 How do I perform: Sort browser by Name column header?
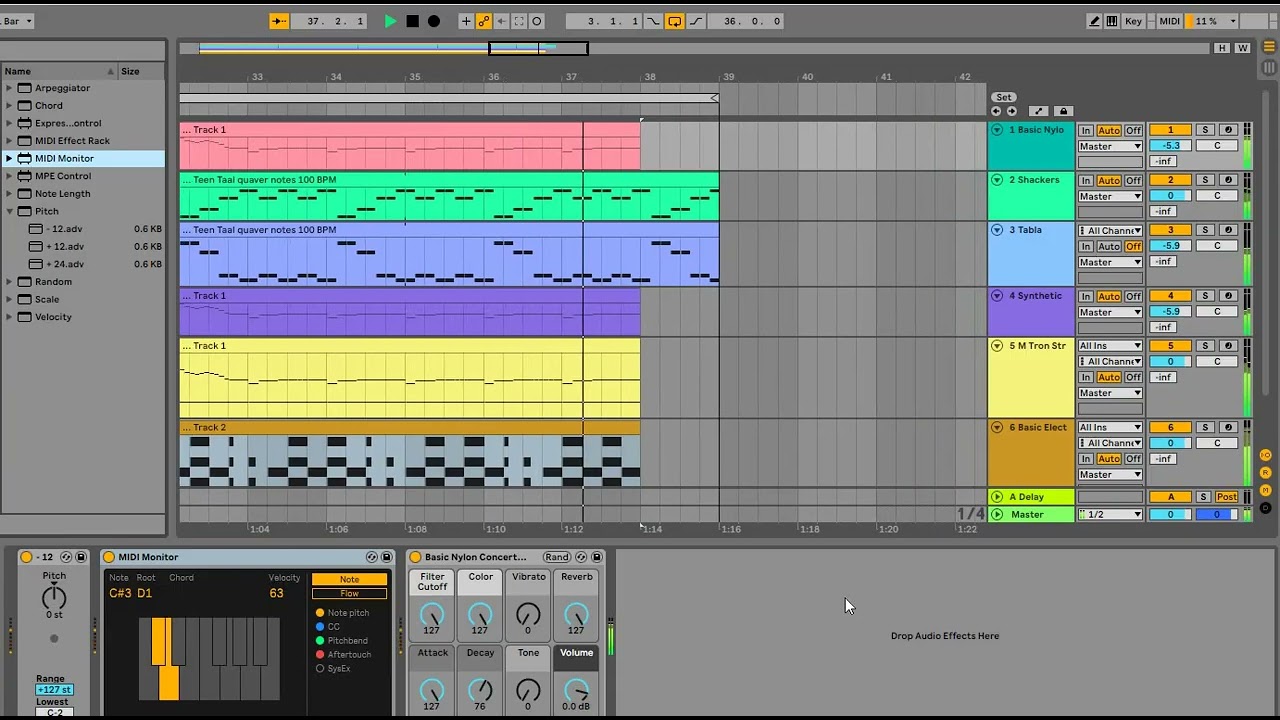pos(59,71)
